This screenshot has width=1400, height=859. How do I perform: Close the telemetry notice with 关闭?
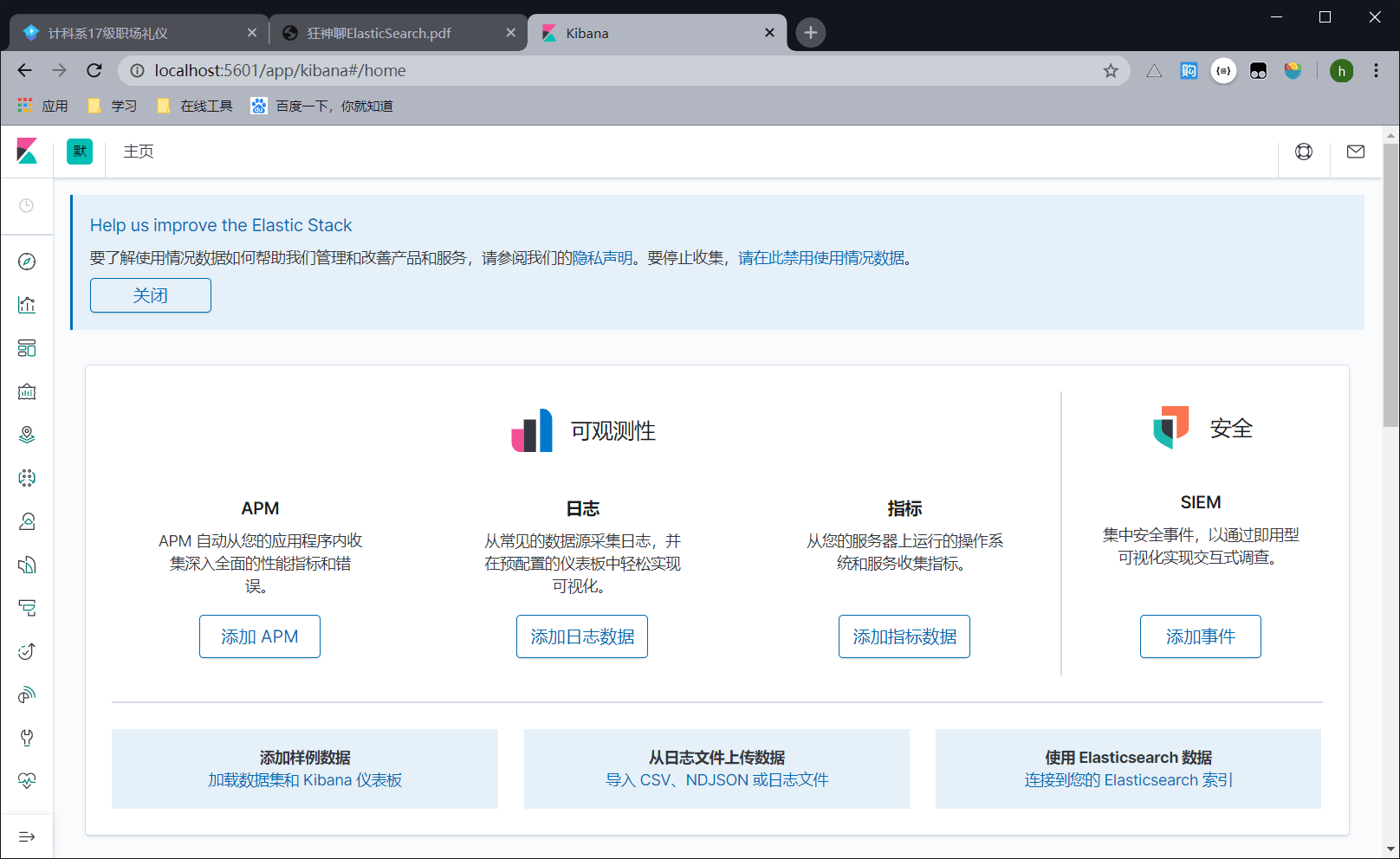tap(151, 295)
